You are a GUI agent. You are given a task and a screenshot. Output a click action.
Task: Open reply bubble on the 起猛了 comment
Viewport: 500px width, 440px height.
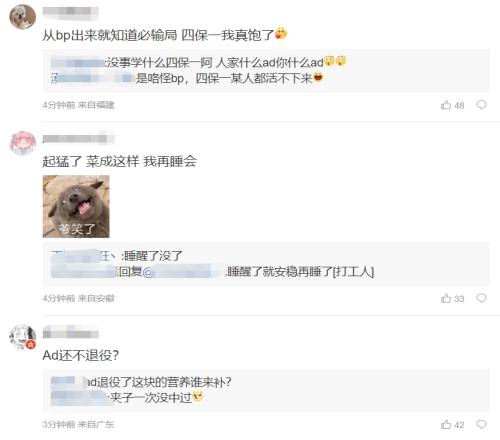481,298
